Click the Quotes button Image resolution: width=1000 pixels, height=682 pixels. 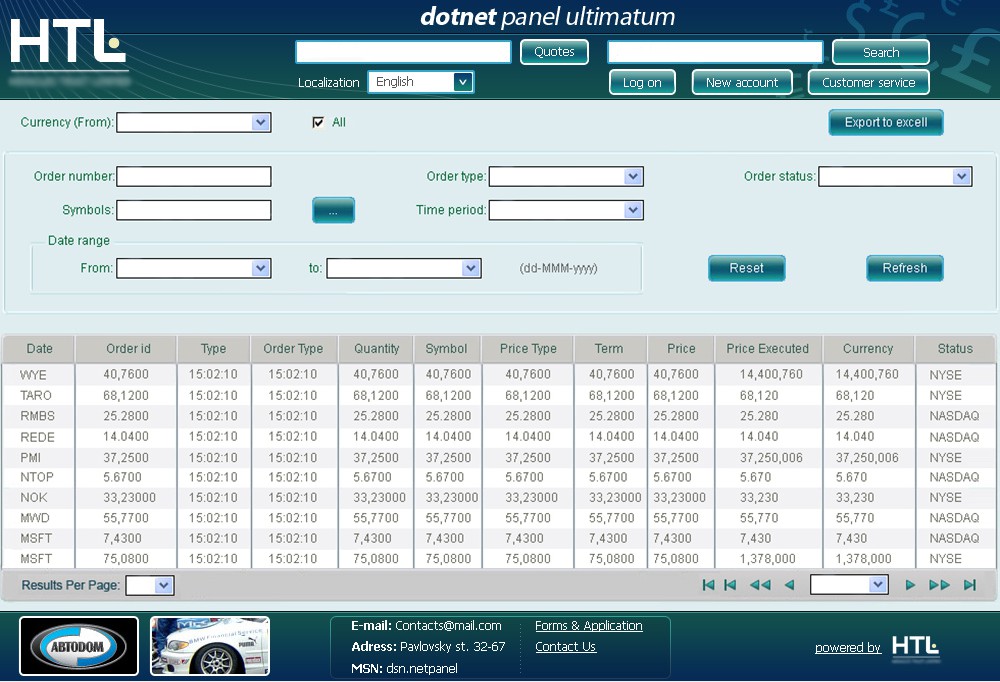tap(554, 52)
